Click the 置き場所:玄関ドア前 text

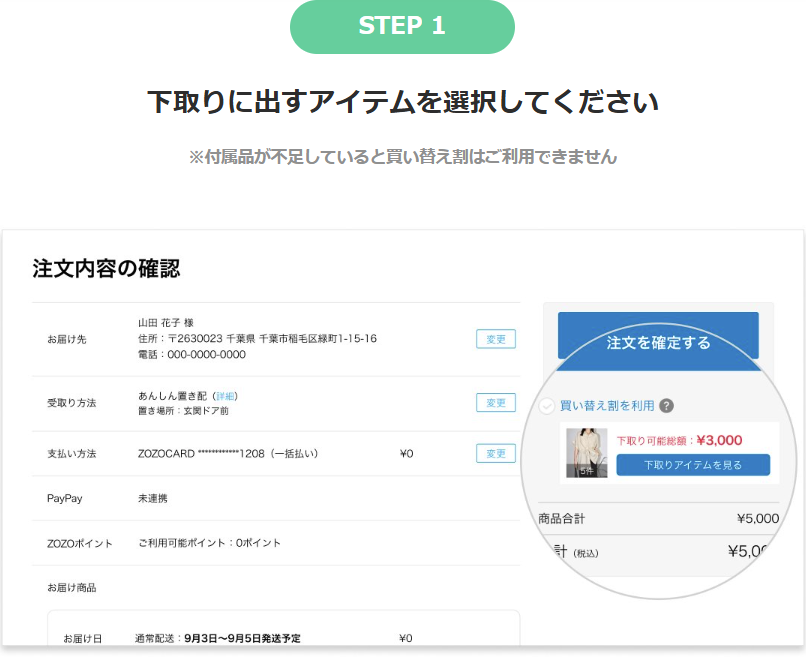point(183,411)
